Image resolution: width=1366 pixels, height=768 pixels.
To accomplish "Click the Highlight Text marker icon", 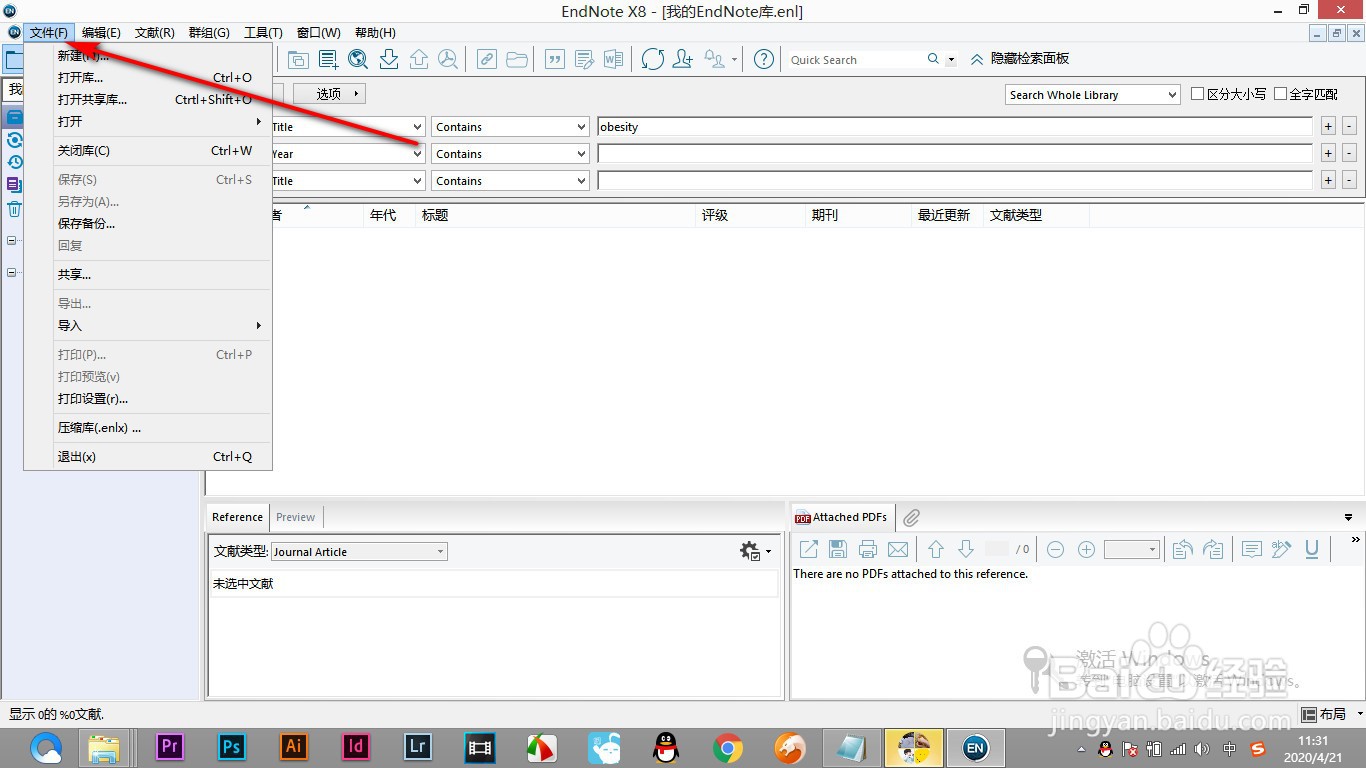I will tap(1281, 549).
